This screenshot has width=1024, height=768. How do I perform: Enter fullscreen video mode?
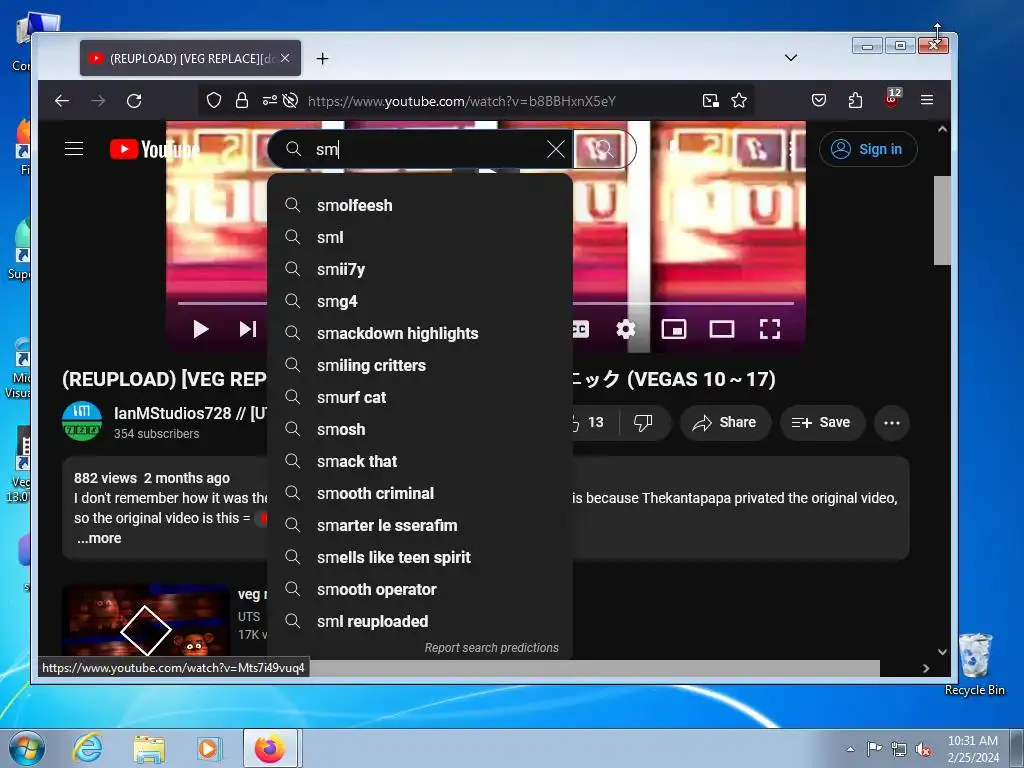coord(770,329)
